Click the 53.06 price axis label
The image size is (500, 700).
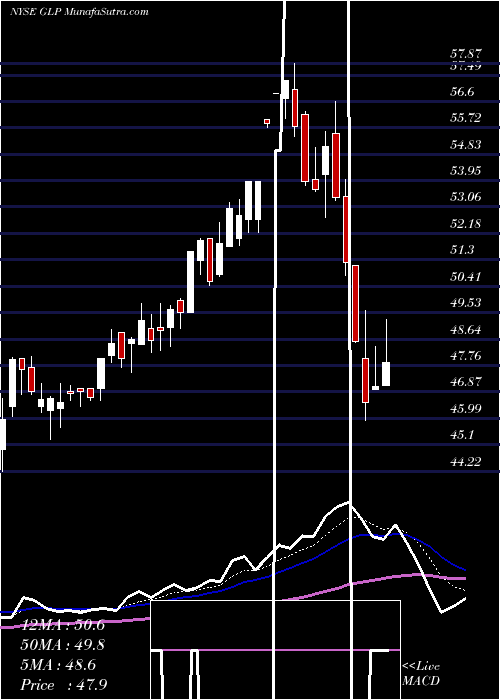tap(466, 197)
